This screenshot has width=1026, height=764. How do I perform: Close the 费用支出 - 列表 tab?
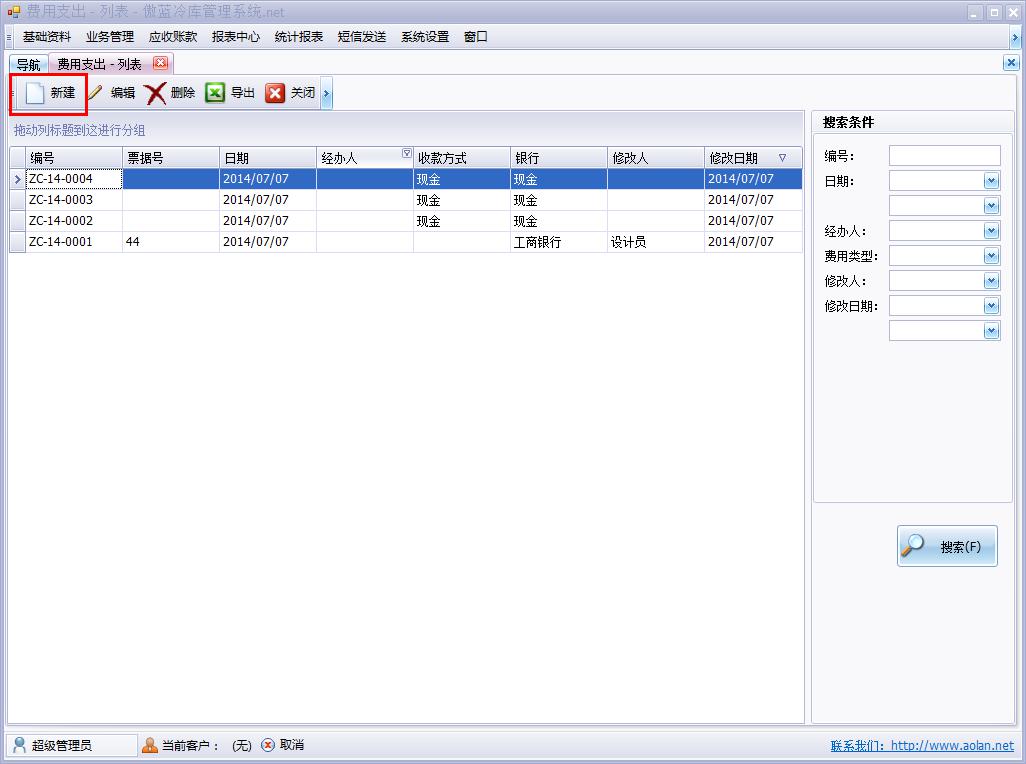tap(160, 63)
